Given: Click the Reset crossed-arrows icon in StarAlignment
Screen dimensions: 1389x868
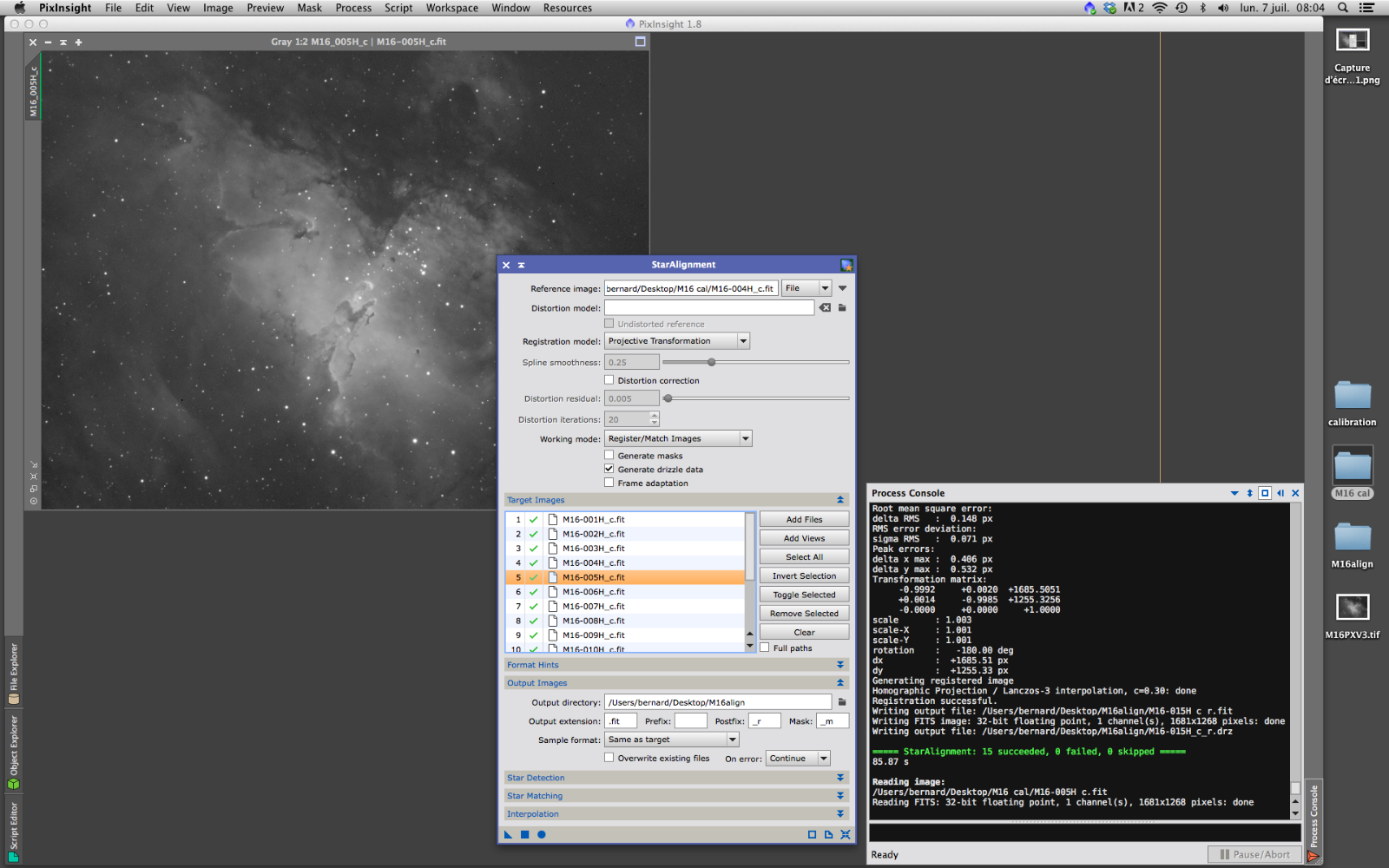Looking at the screenshot, I should pos(845,835).
